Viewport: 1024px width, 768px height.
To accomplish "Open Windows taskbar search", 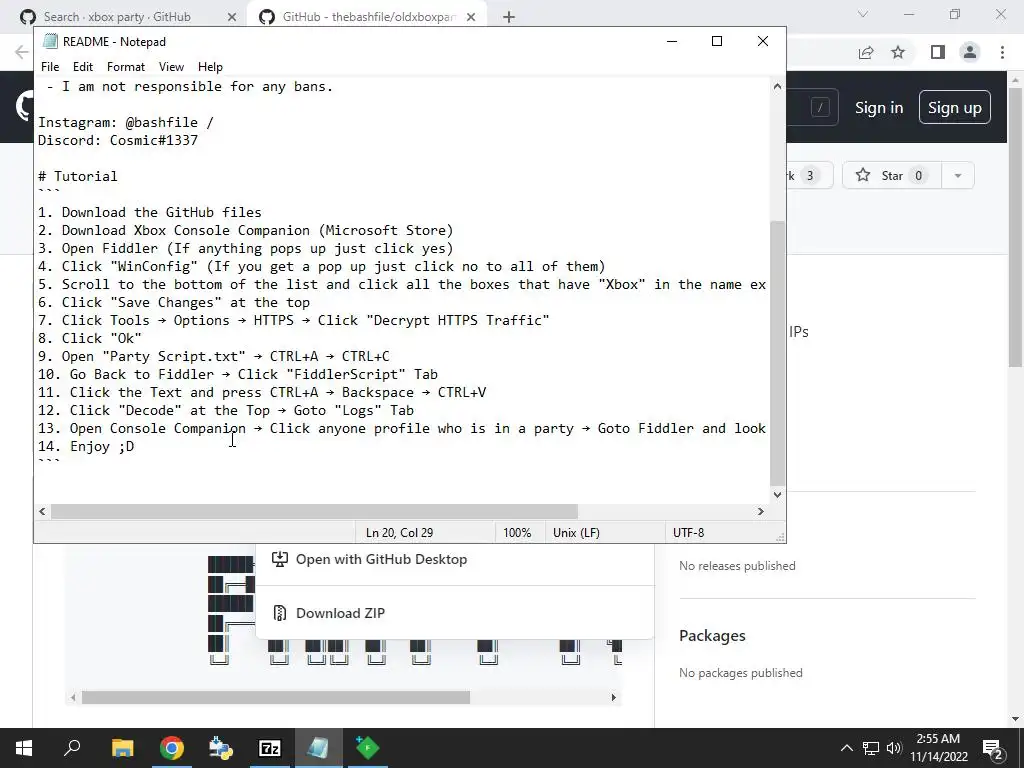I will (x=72, y=748).
